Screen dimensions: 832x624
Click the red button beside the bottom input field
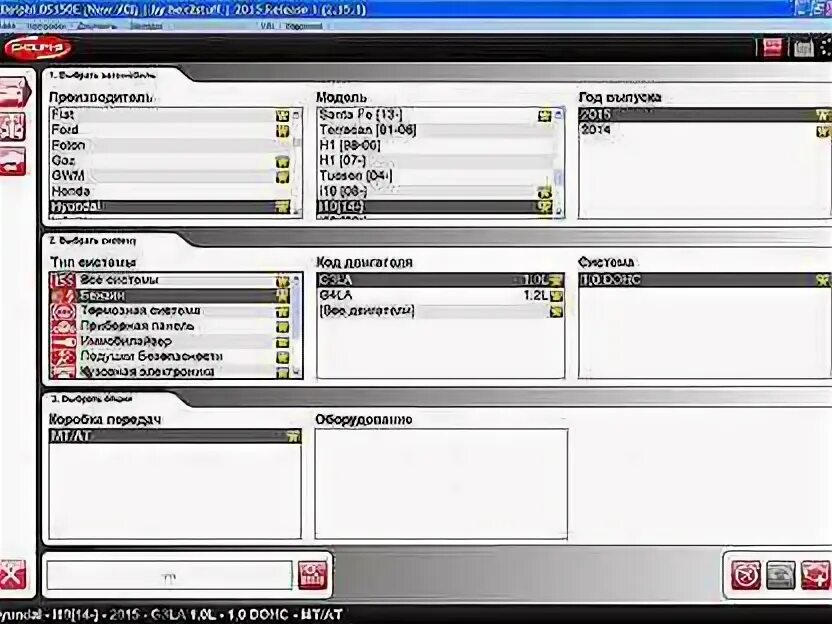[313, 576]
